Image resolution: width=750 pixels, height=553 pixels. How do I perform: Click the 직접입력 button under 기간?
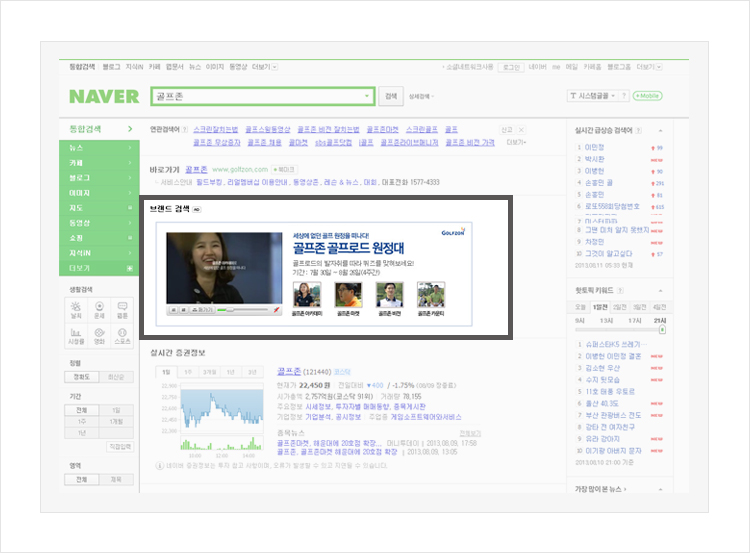[x=120, y=447]
